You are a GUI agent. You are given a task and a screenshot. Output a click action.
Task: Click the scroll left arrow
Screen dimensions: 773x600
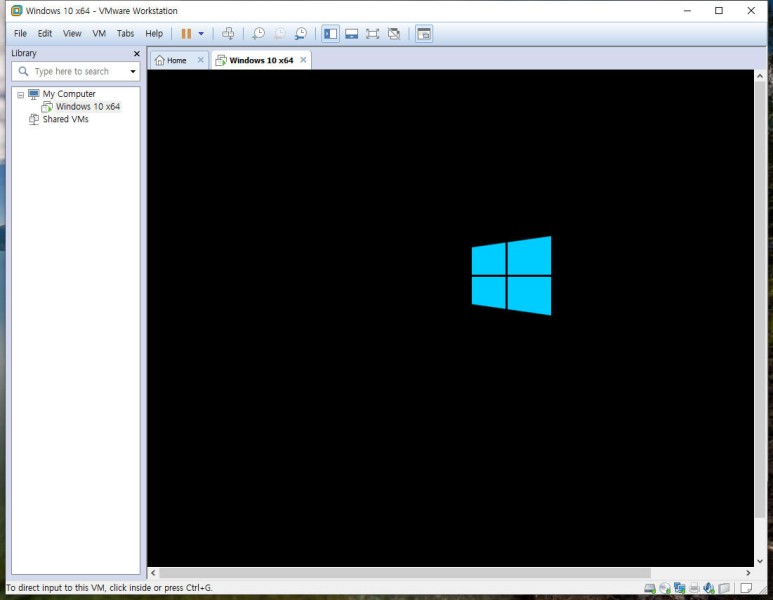(153, 573)
